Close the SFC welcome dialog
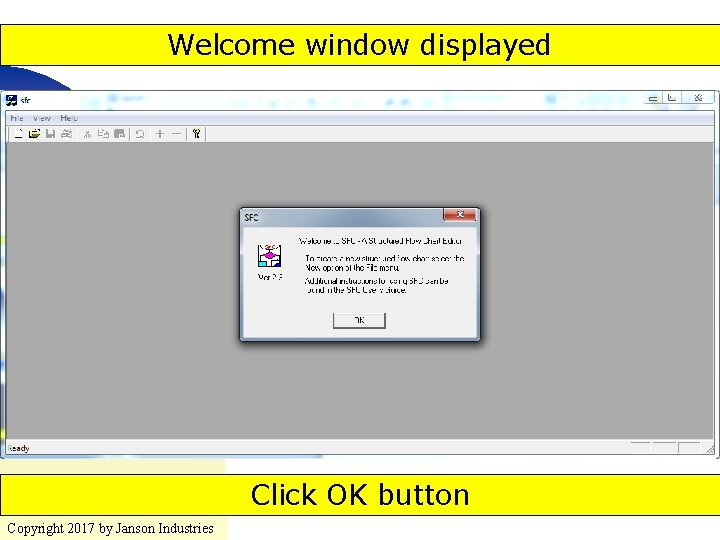 (x=459, y=214)
